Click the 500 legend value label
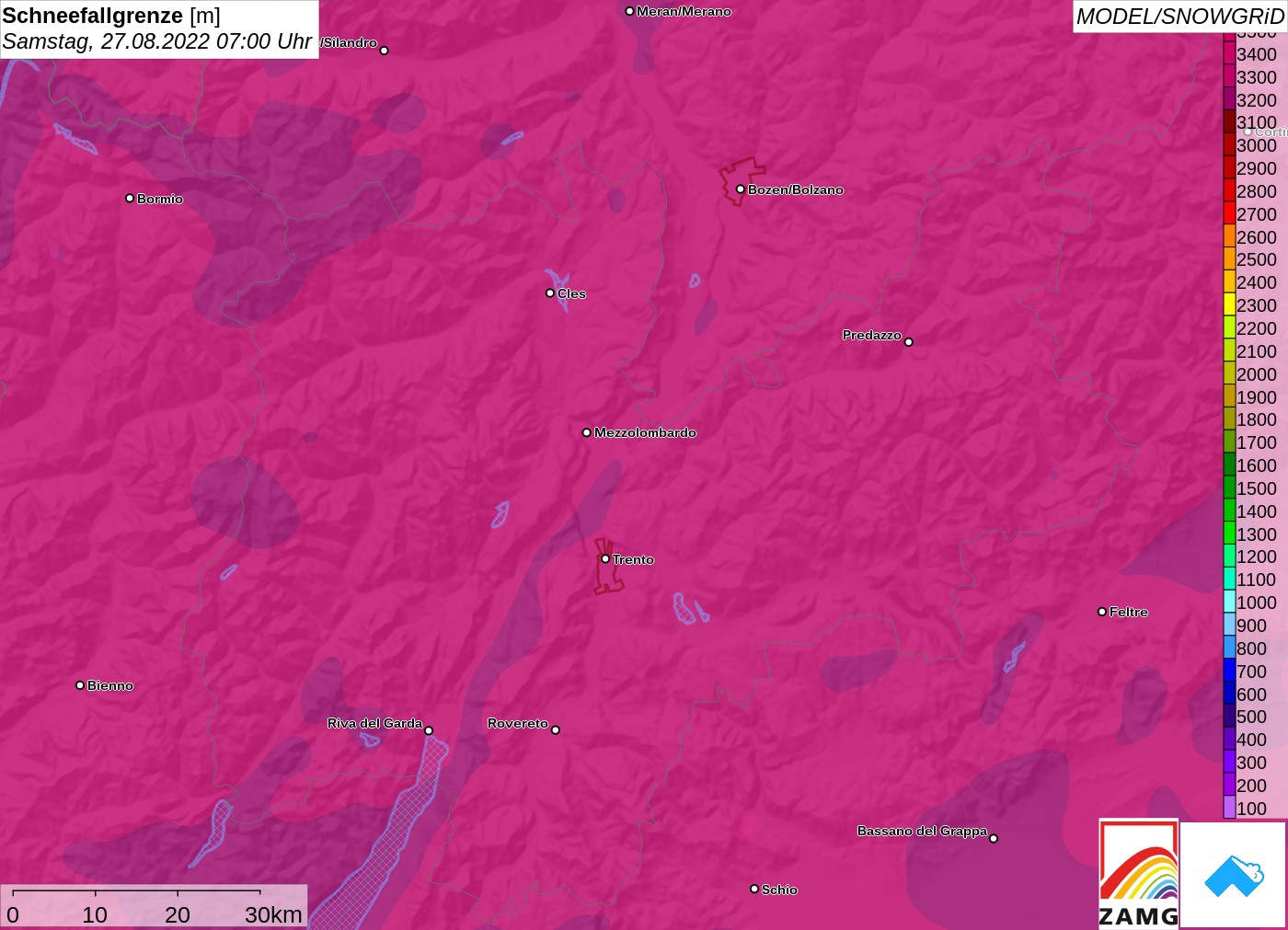Screen dimensions: 1288x930 1251,717
